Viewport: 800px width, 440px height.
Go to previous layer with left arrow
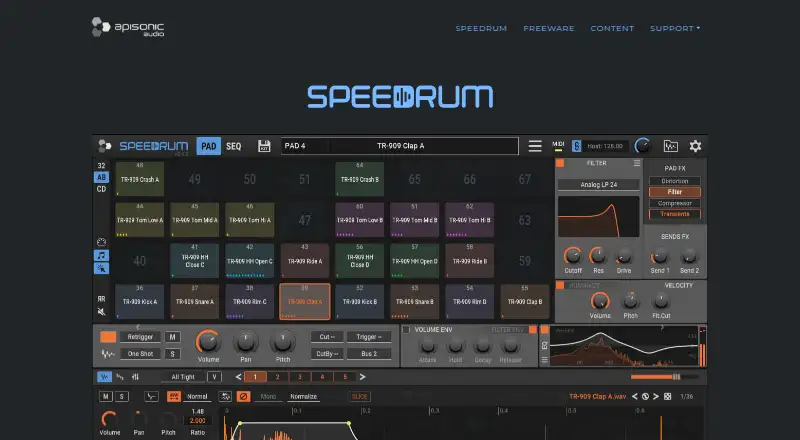click(x=238, y=377)
